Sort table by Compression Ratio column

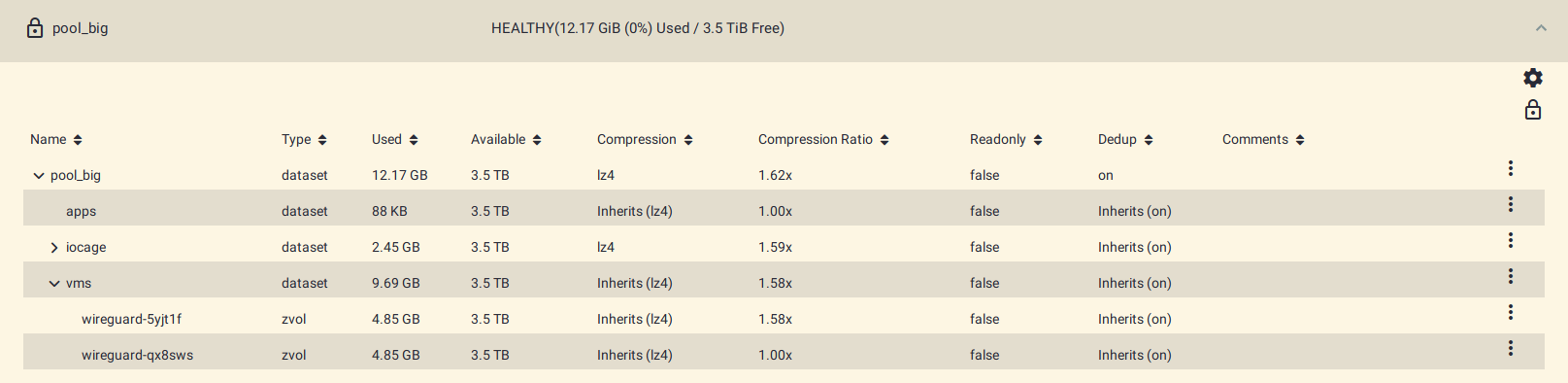[823, 140]
